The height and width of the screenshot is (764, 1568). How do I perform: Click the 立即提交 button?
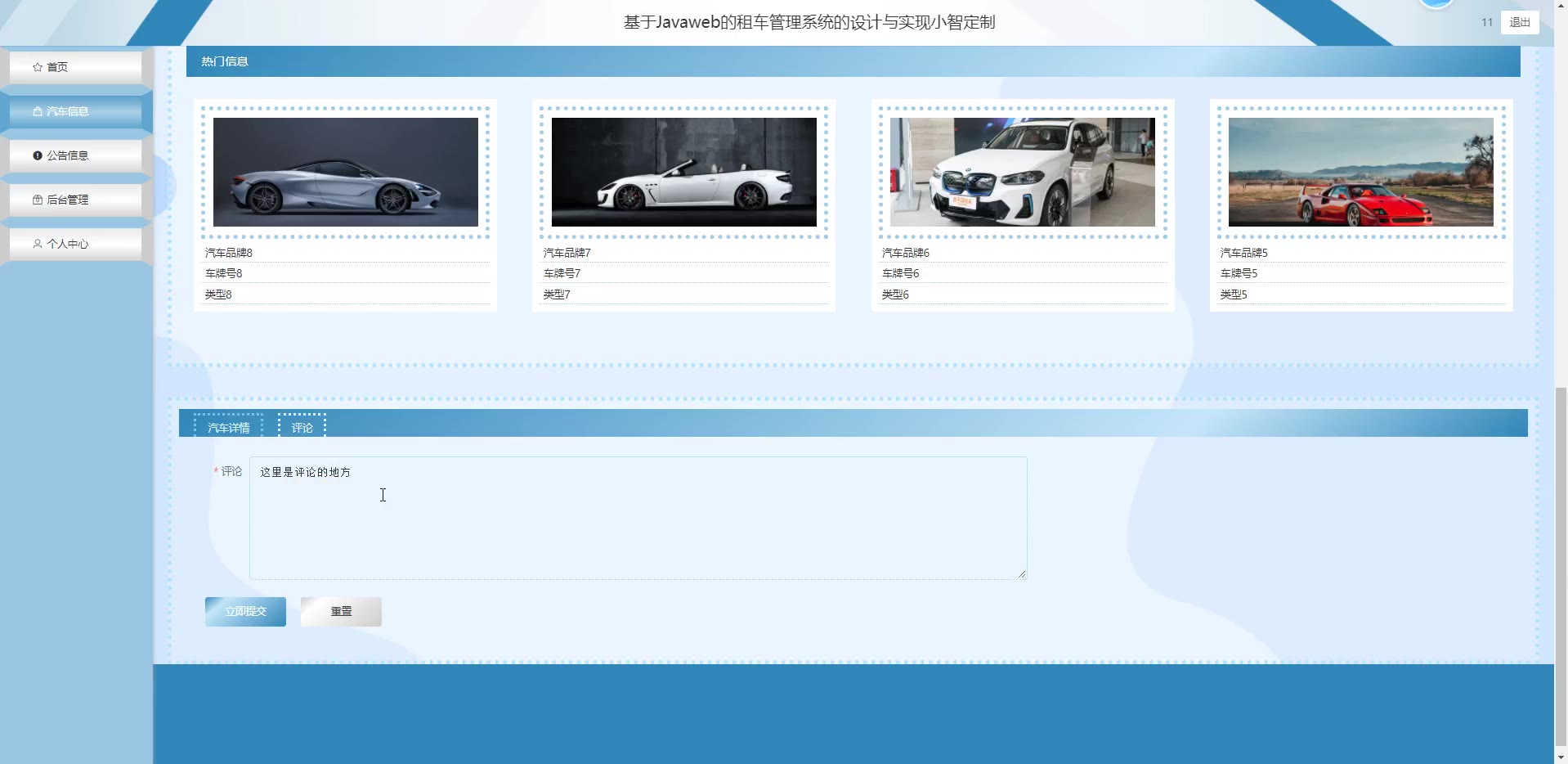tap(245, 612)
